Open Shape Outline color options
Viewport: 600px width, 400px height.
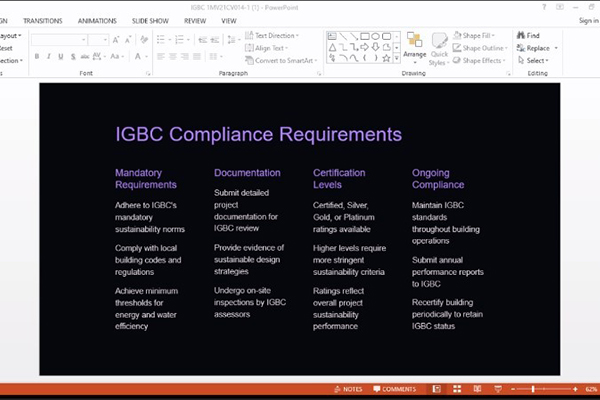pos(480,48)
